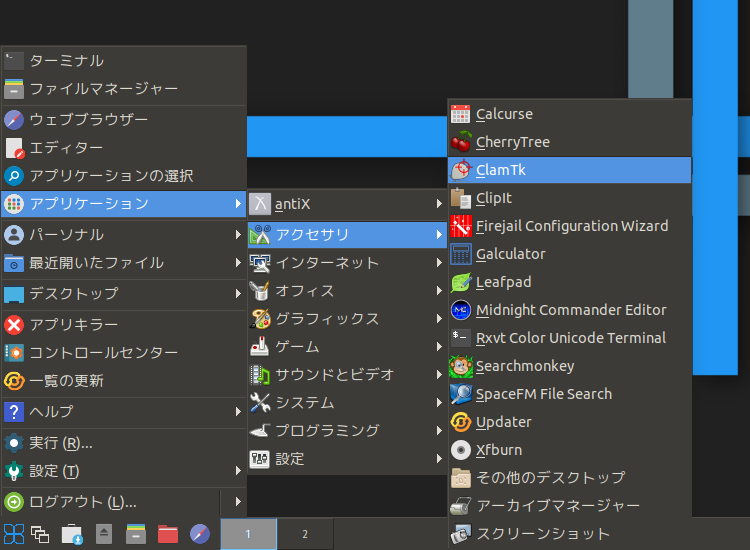Click the Midnight Commander Editor icon
The width and height of the screenshot is (750, 550).
tap(461, 310)
